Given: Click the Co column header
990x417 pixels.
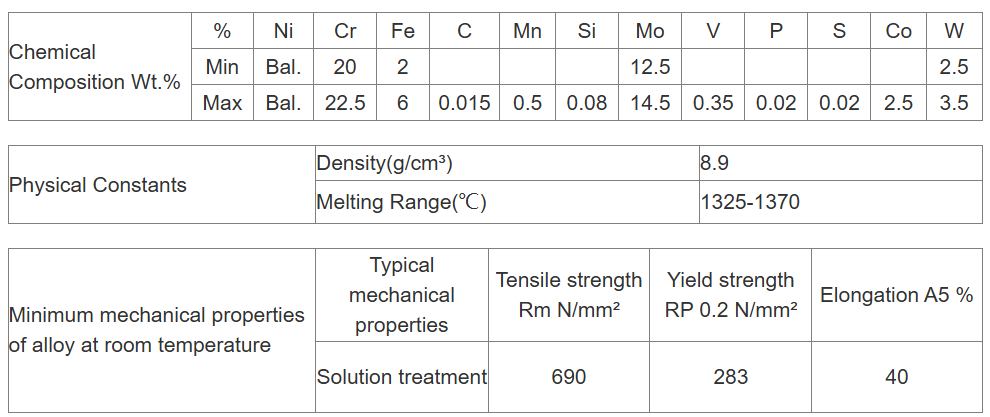Looking at the screenshot, I should click(x=898, y=31).
